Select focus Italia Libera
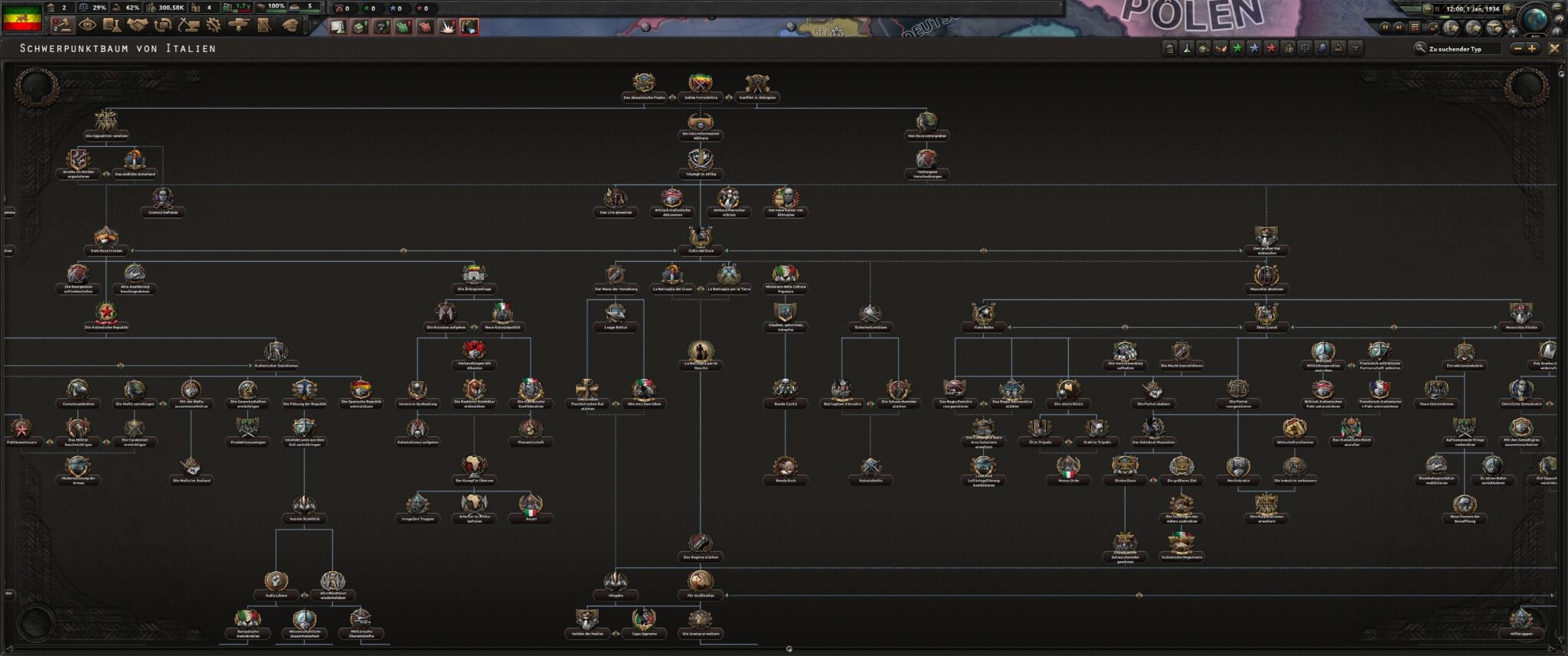This screenshot has width=1568, height=656. 276,584
